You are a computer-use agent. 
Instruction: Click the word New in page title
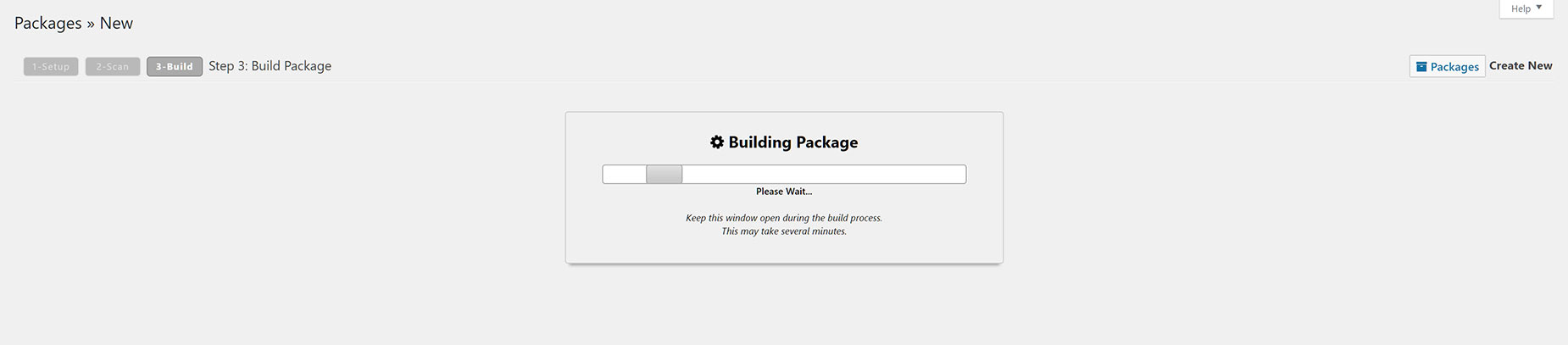pos(116,23)
